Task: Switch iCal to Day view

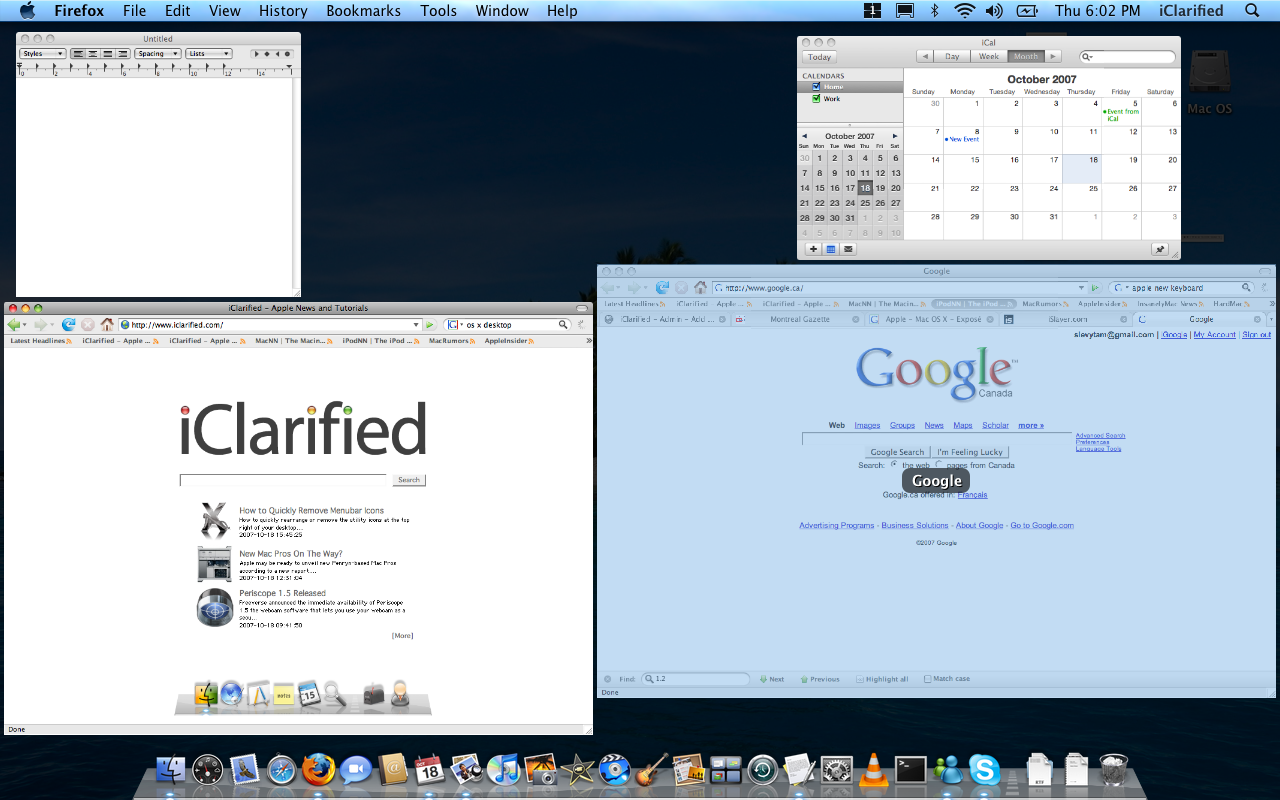Action: [x=953, y=57]
